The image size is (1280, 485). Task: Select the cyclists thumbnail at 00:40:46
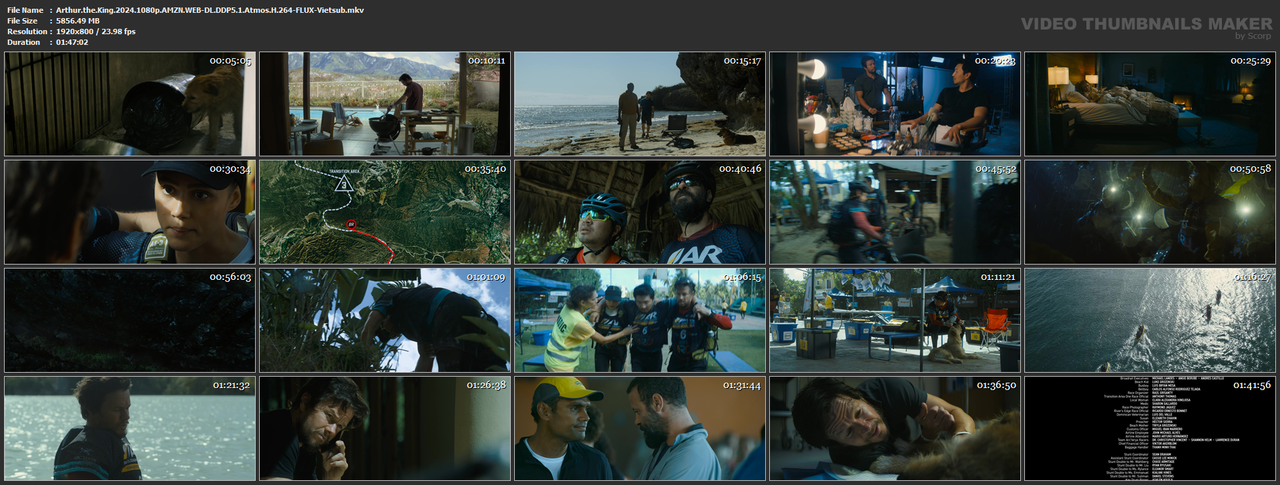pos(640,212)
